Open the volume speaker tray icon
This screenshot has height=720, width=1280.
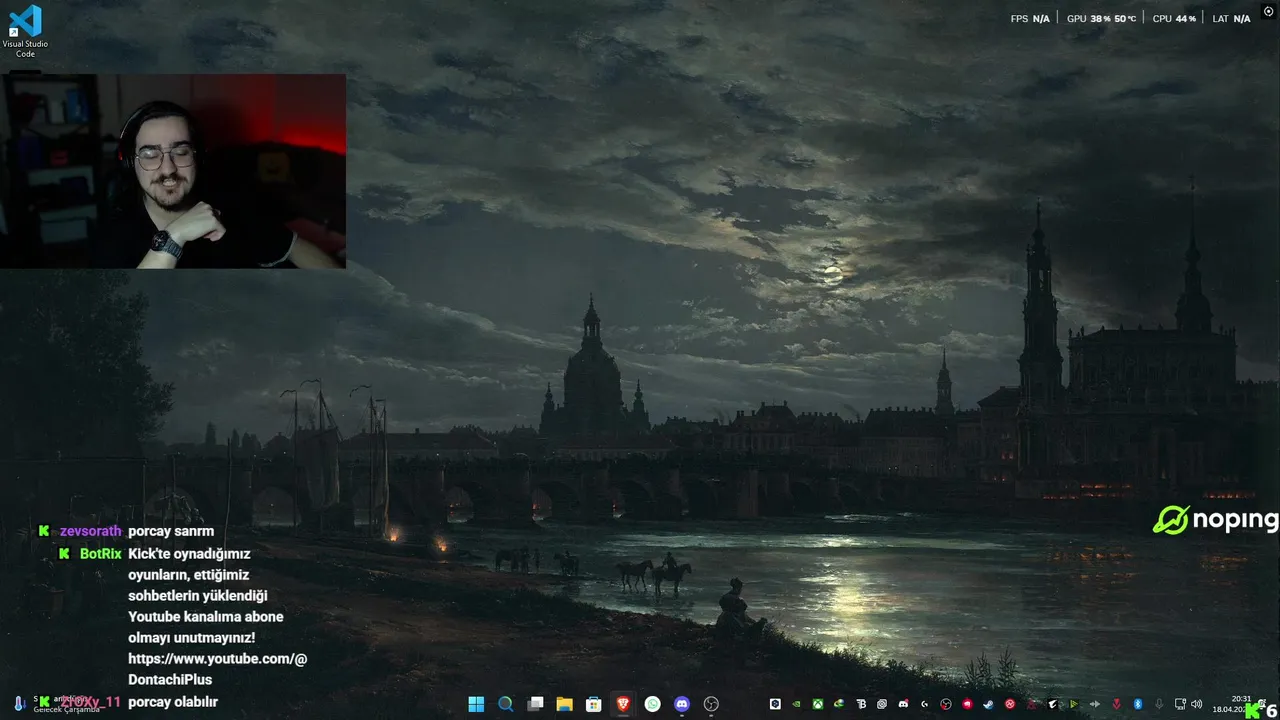point(1196,704)
